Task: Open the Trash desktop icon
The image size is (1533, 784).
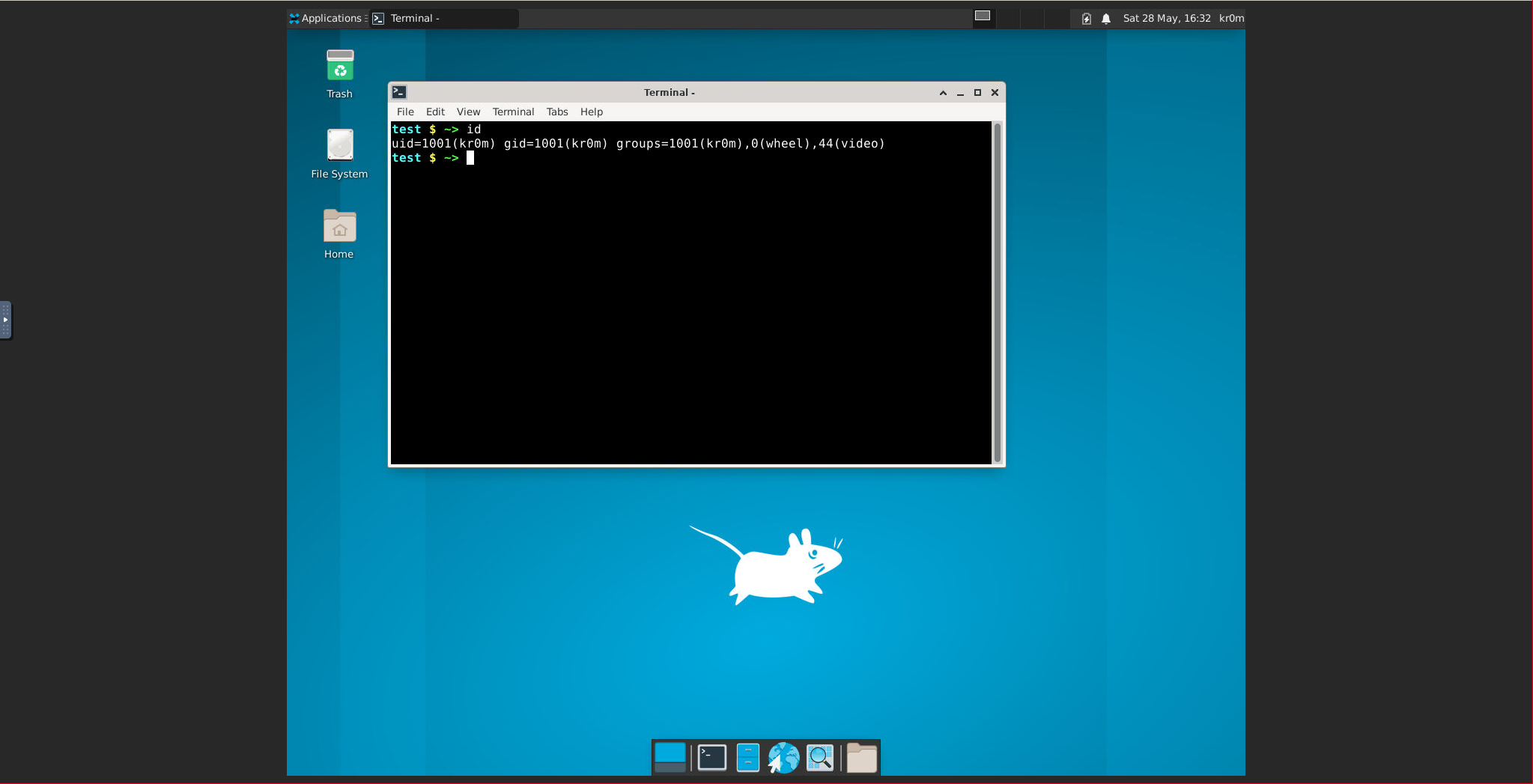Action: [x=339, y=67]
